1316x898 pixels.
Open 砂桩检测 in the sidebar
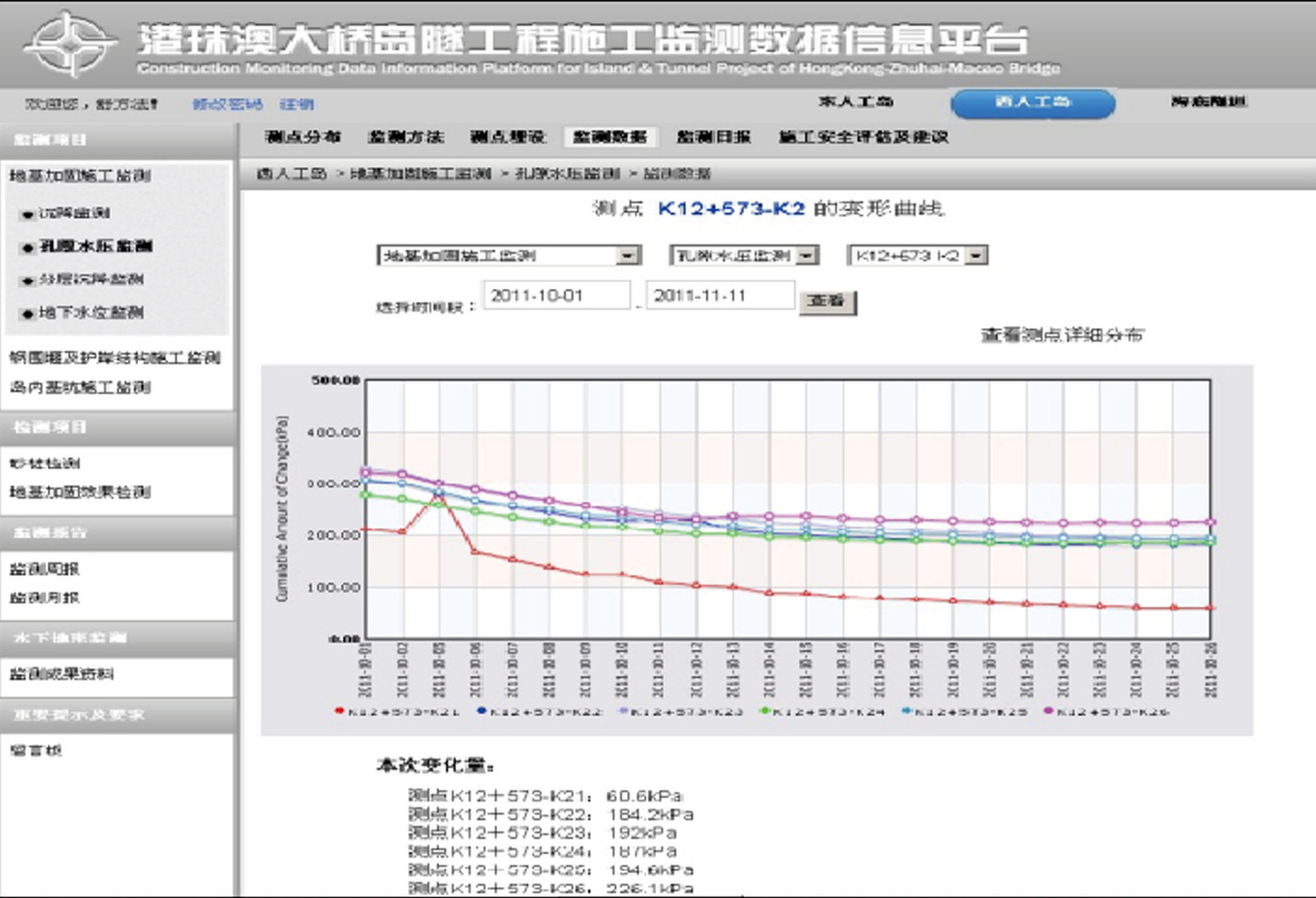click(44, 463)
